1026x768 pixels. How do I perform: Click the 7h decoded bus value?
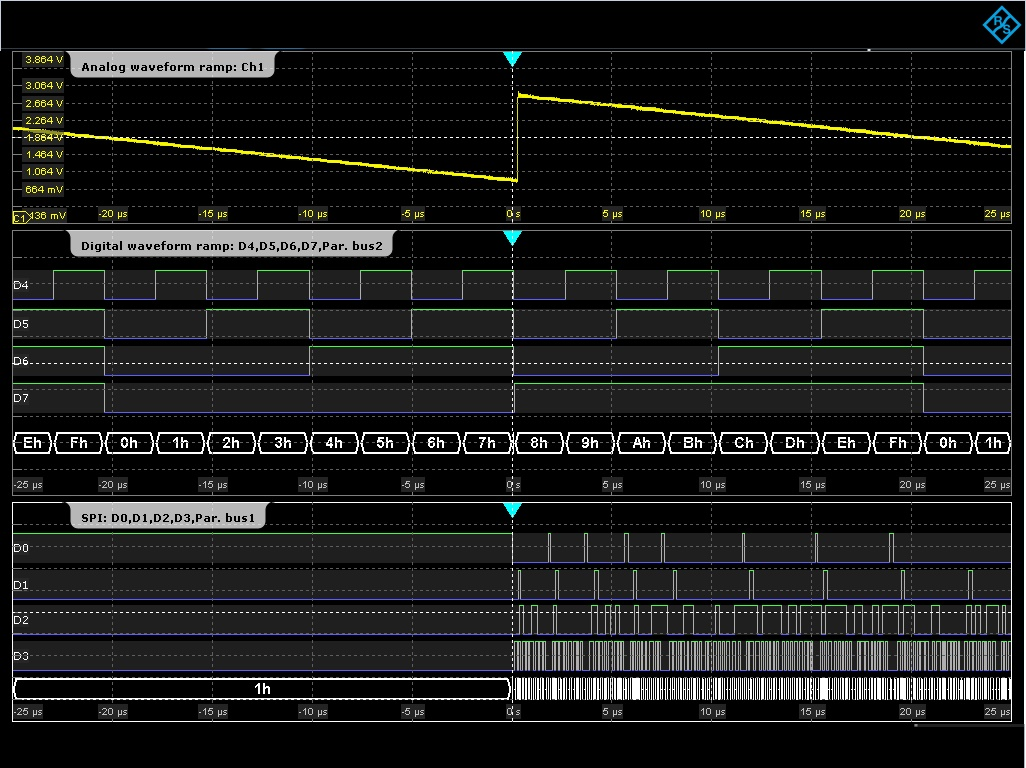click(487, 443)
